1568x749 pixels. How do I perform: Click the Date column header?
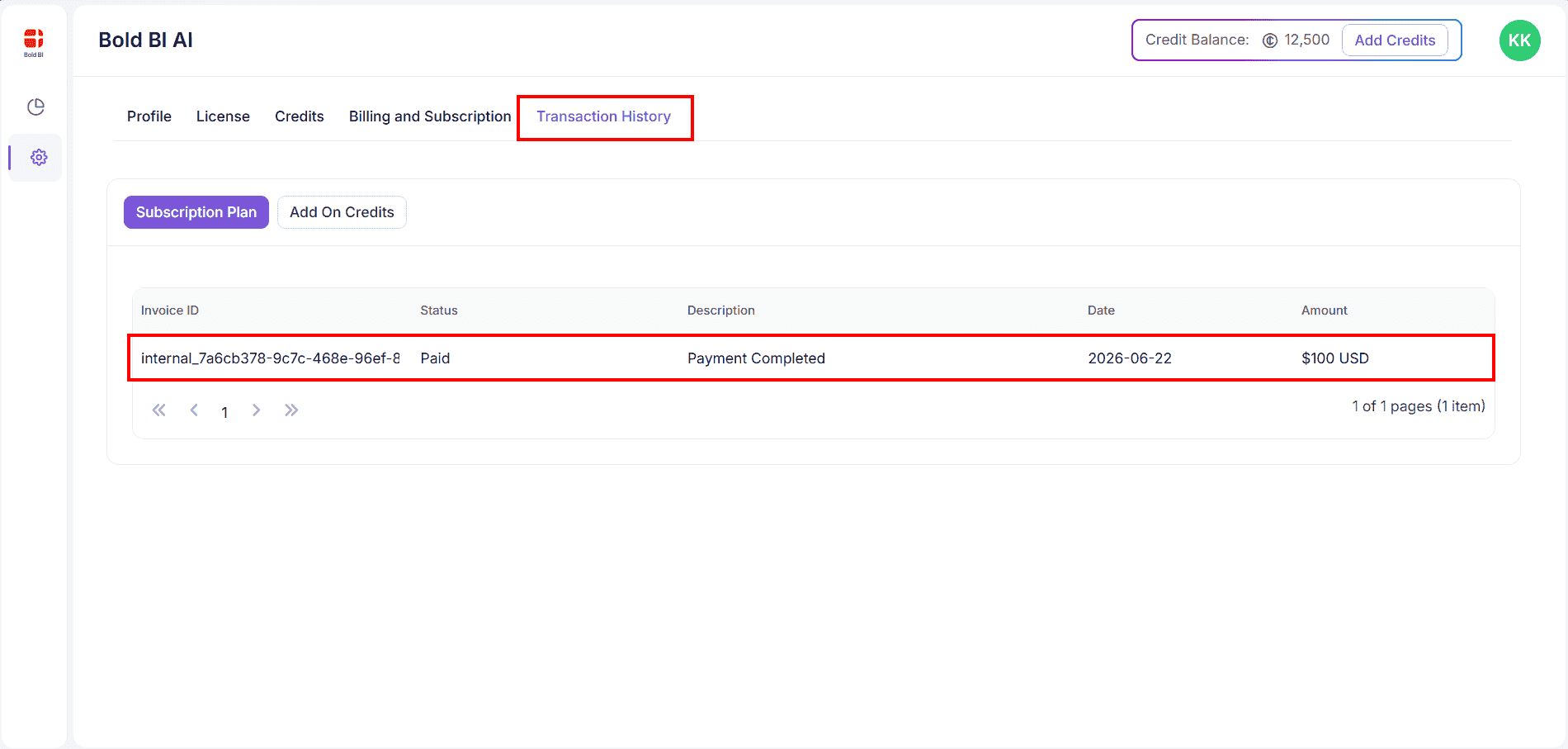click(x=1101, y=311)
